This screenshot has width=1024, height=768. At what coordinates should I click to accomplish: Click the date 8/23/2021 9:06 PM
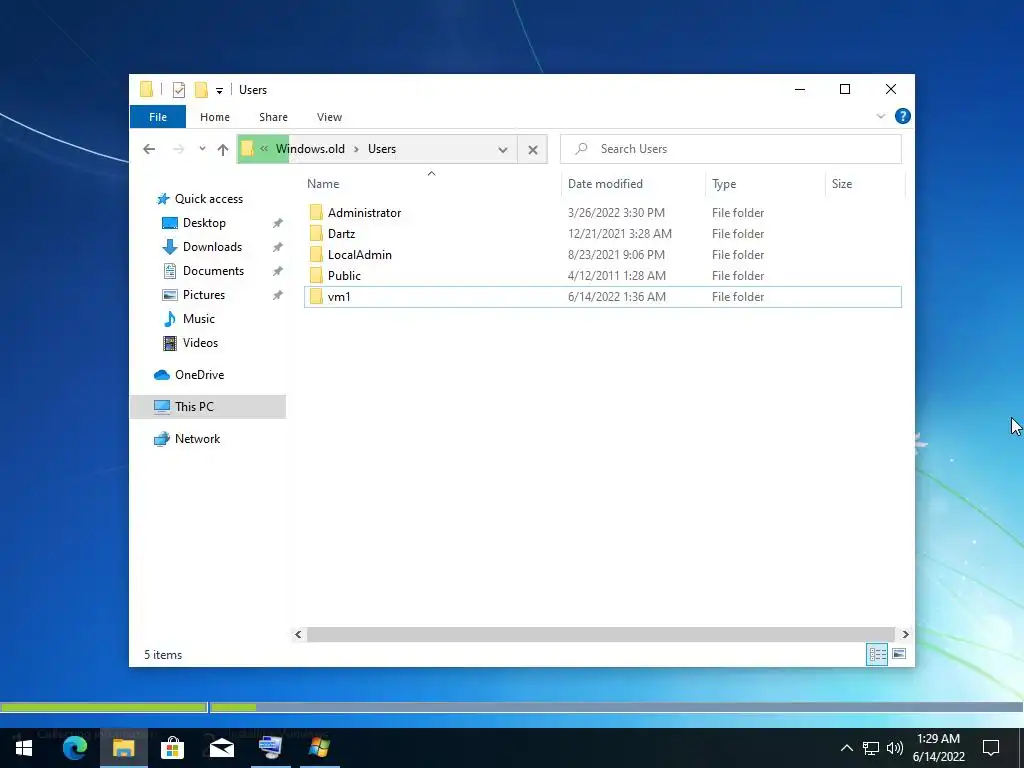pyautogui.click(x=616, y=255)
